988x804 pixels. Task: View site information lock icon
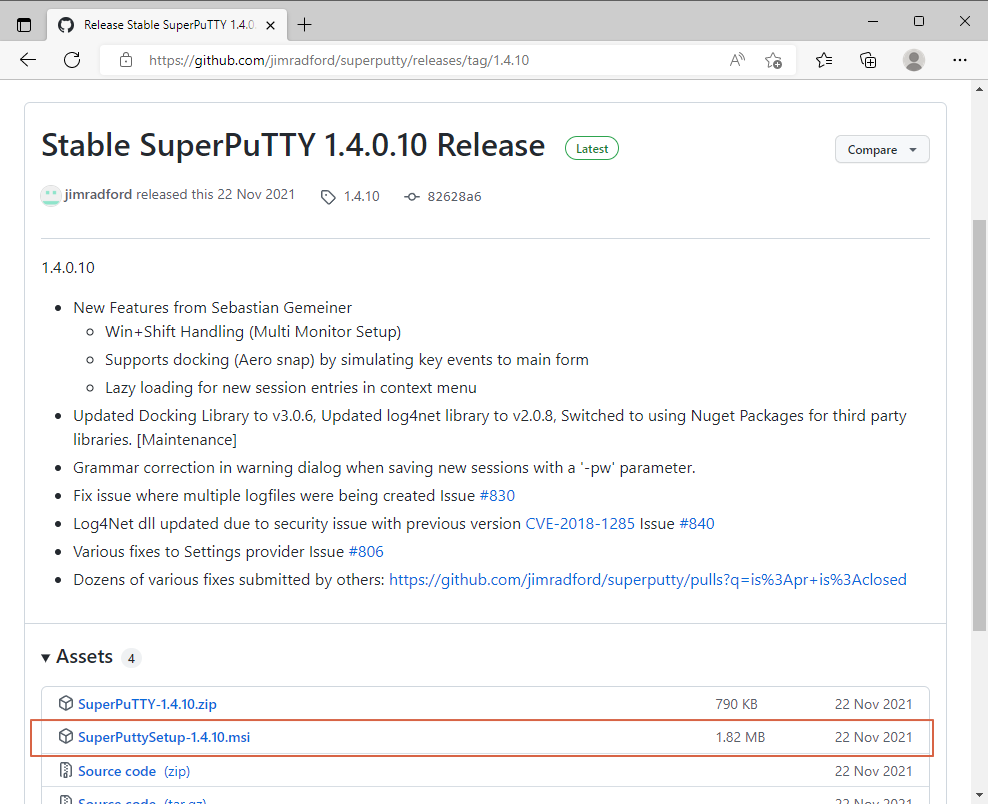(126, 60)
